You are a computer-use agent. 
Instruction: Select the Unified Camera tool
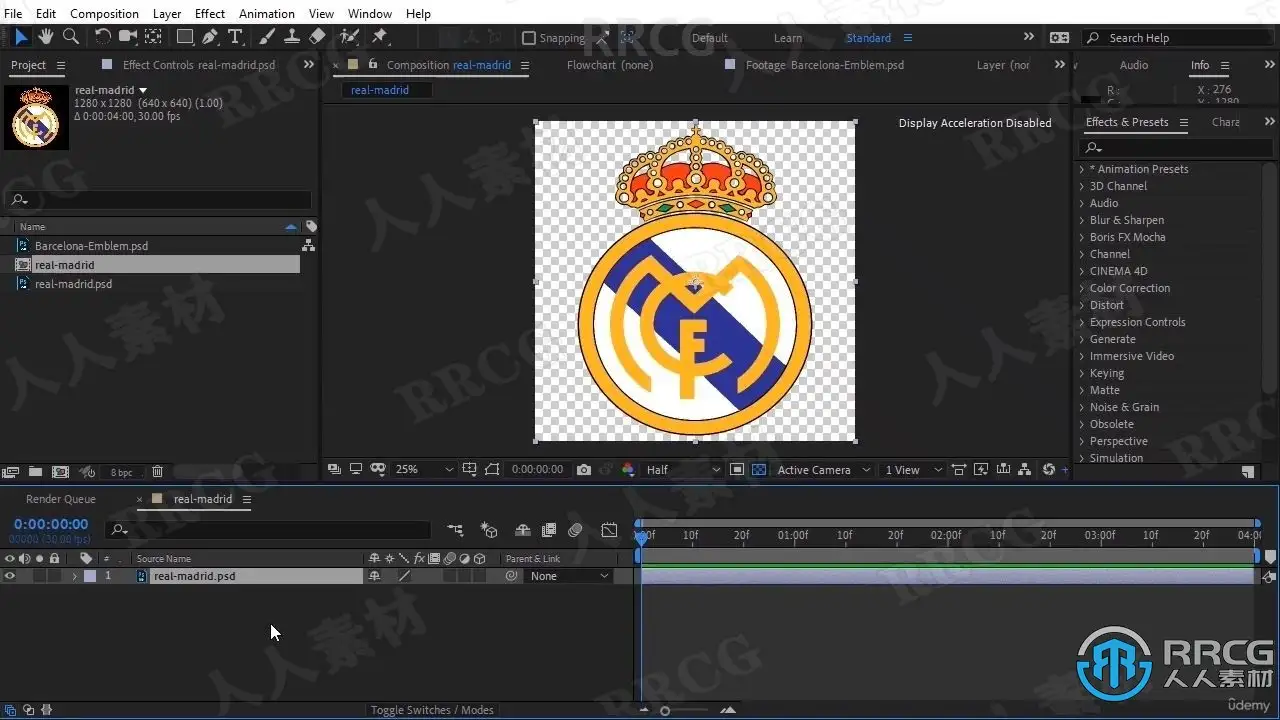tap(128, 37)
